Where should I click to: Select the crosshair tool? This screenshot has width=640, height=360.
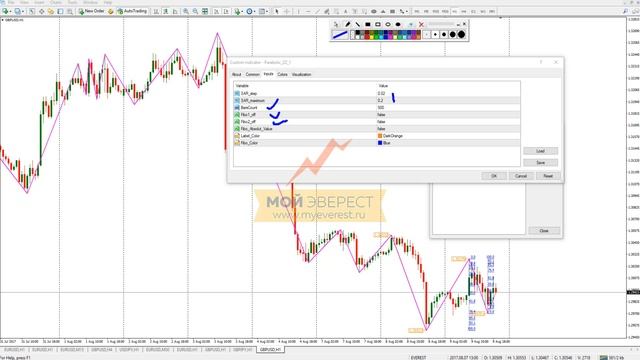287,11
